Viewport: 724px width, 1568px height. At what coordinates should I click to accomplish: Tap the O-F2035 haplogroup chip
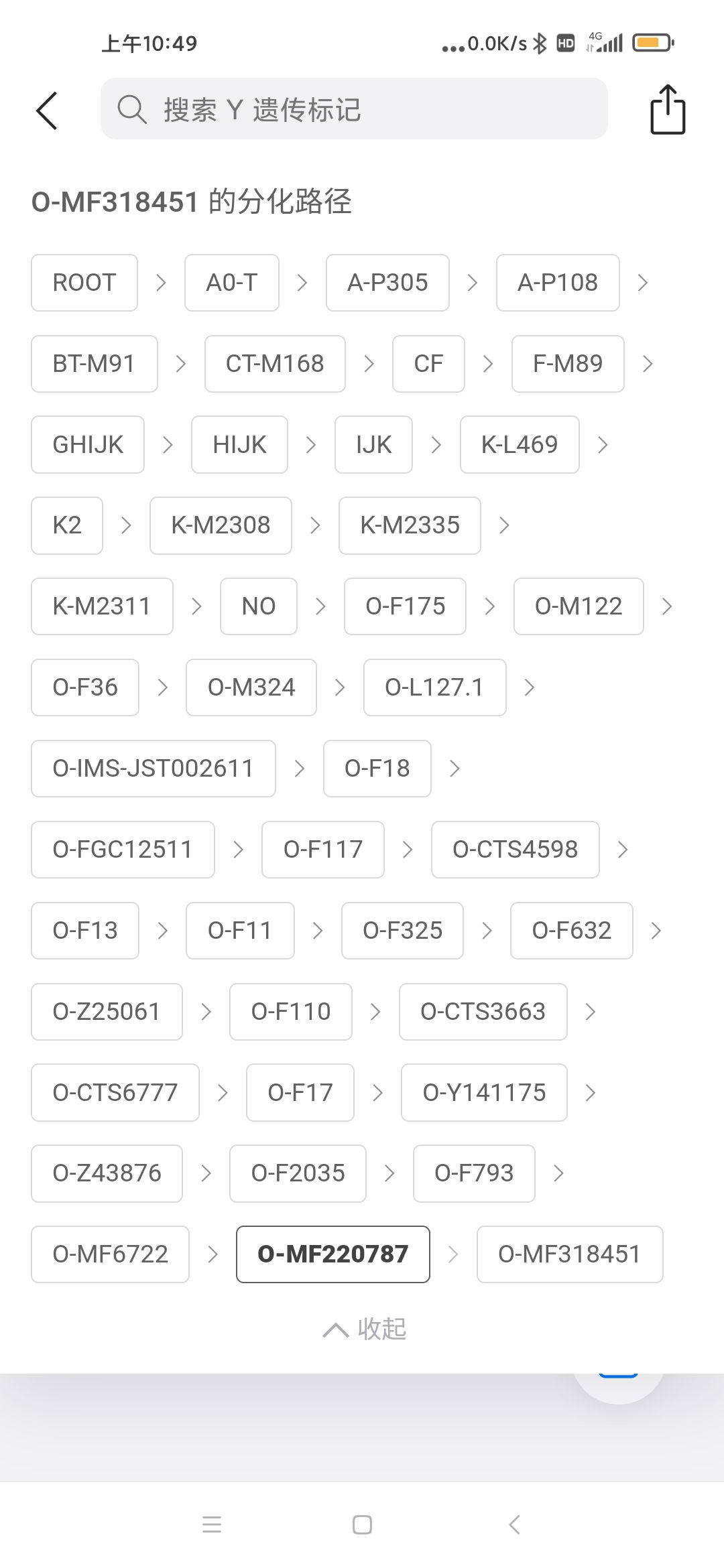point(298,1173)
